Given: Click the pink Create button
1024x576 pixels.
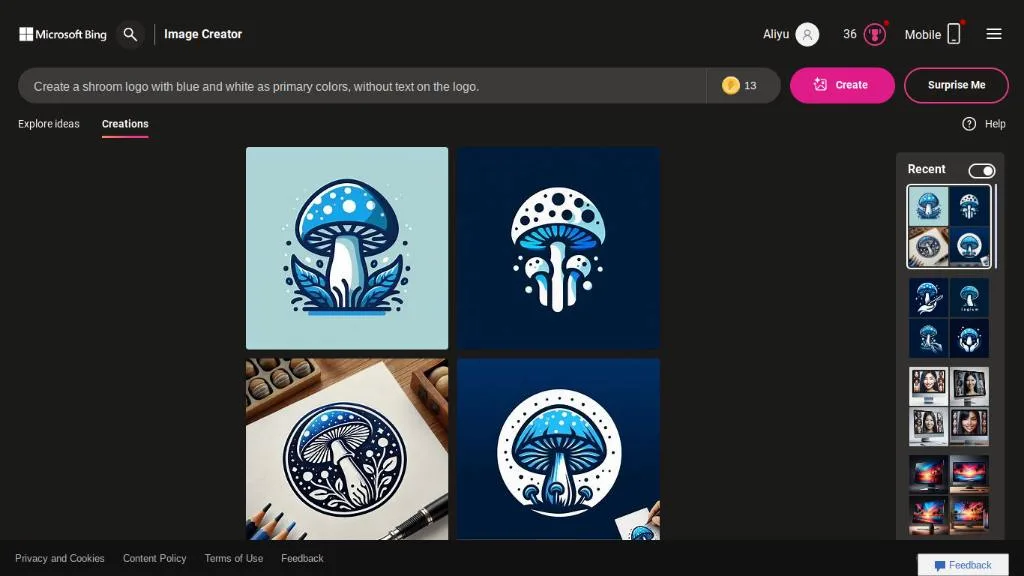Looking at the screenshot, I should click(842, 85).
